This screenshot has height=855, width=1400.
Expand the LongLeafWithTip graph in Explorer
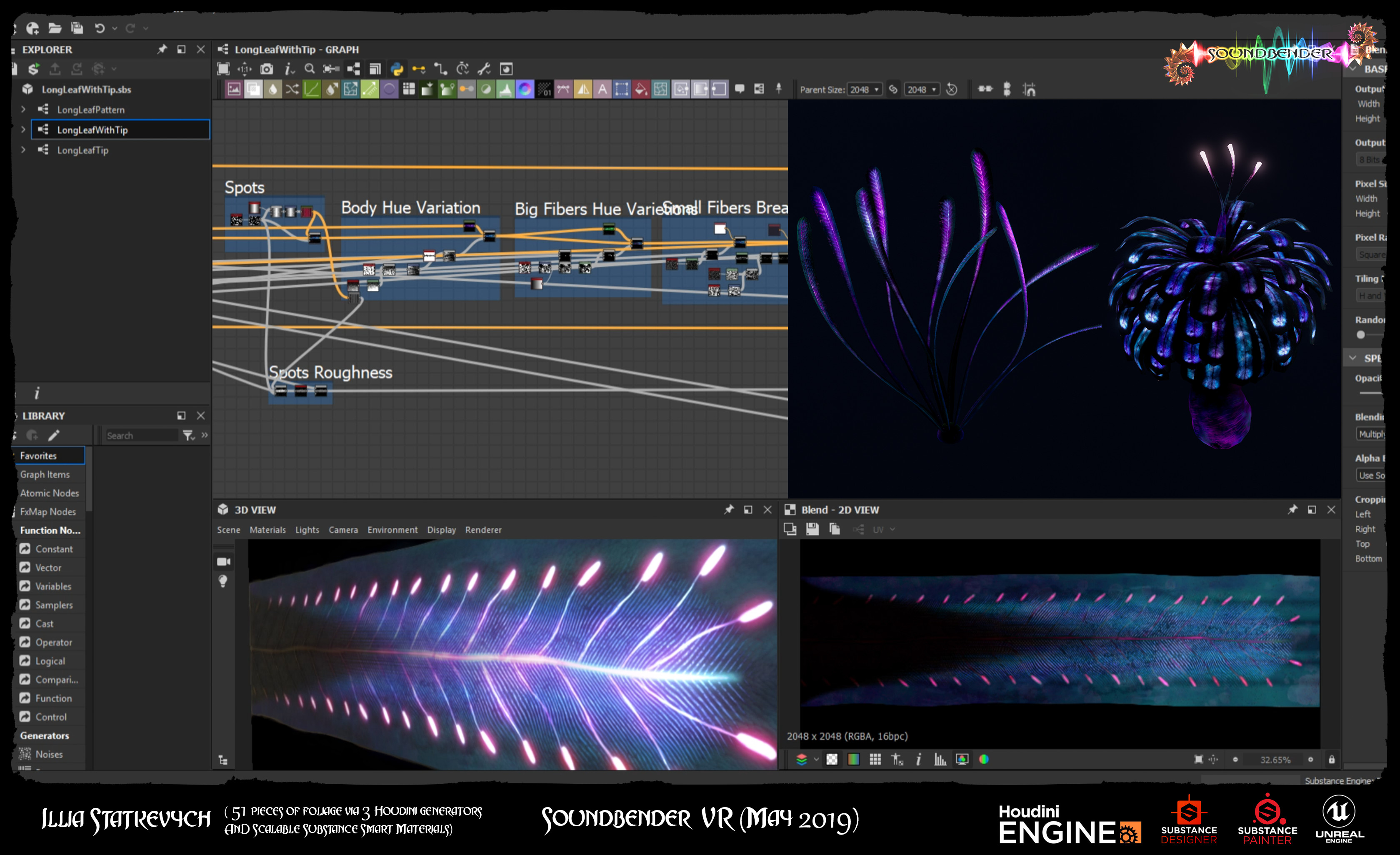click(x=23, y=130)
